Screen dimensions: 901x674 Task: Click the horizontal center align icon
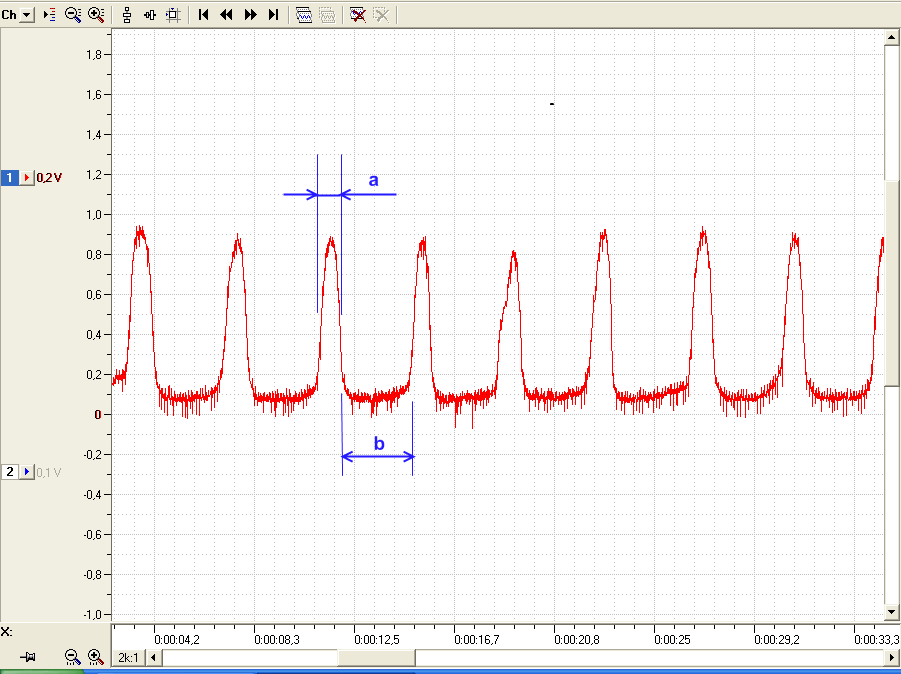150,15
